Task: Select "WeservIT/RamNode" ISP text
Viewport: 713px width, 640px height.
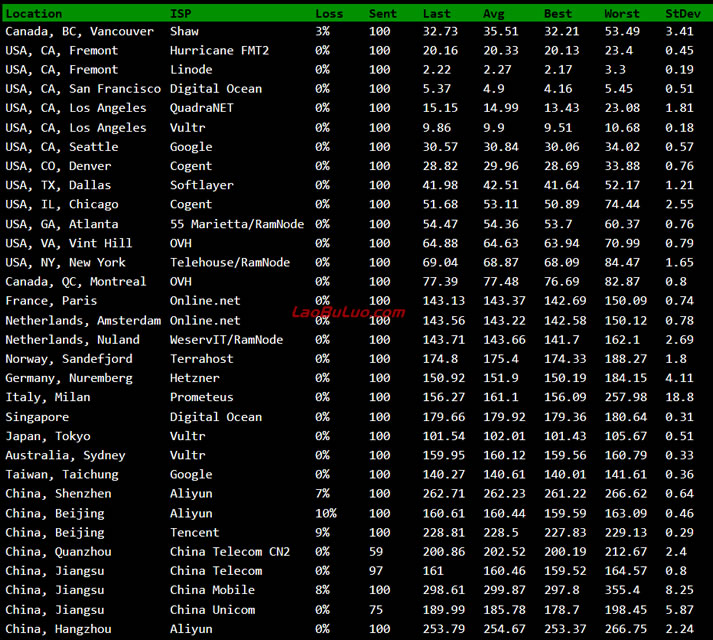Action: pyautogui.click(x=226, y=339)
